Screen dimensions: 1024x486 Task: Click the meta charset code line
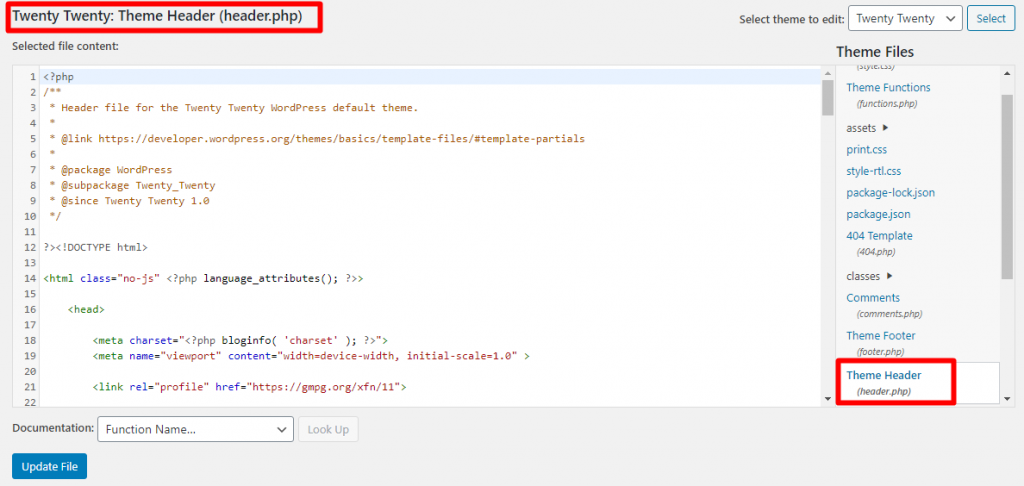[240, 340]
